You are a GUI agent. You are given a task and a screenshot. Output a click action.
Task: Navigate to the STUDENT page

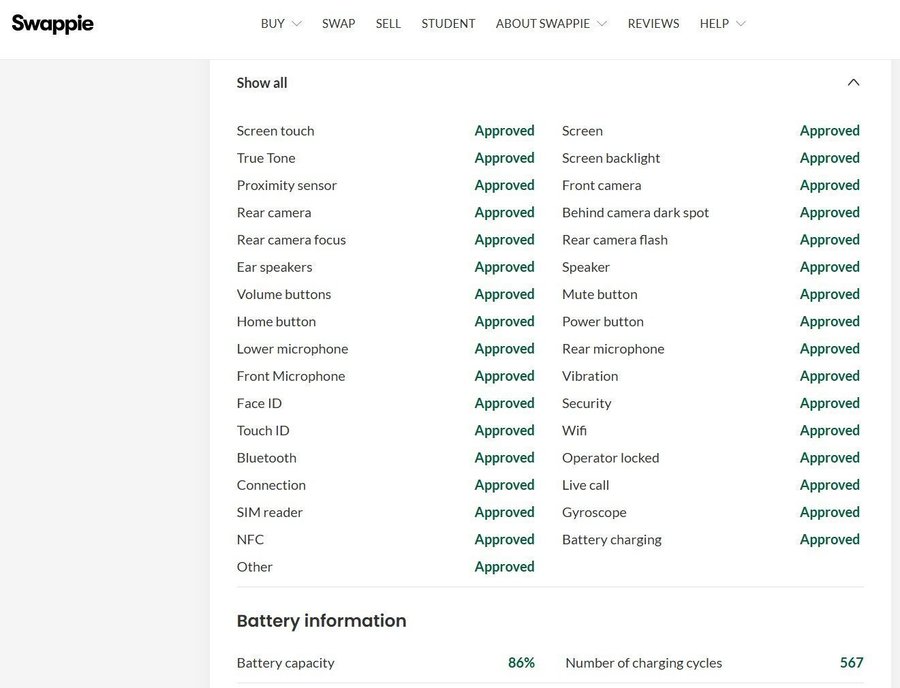coord(448,23)
